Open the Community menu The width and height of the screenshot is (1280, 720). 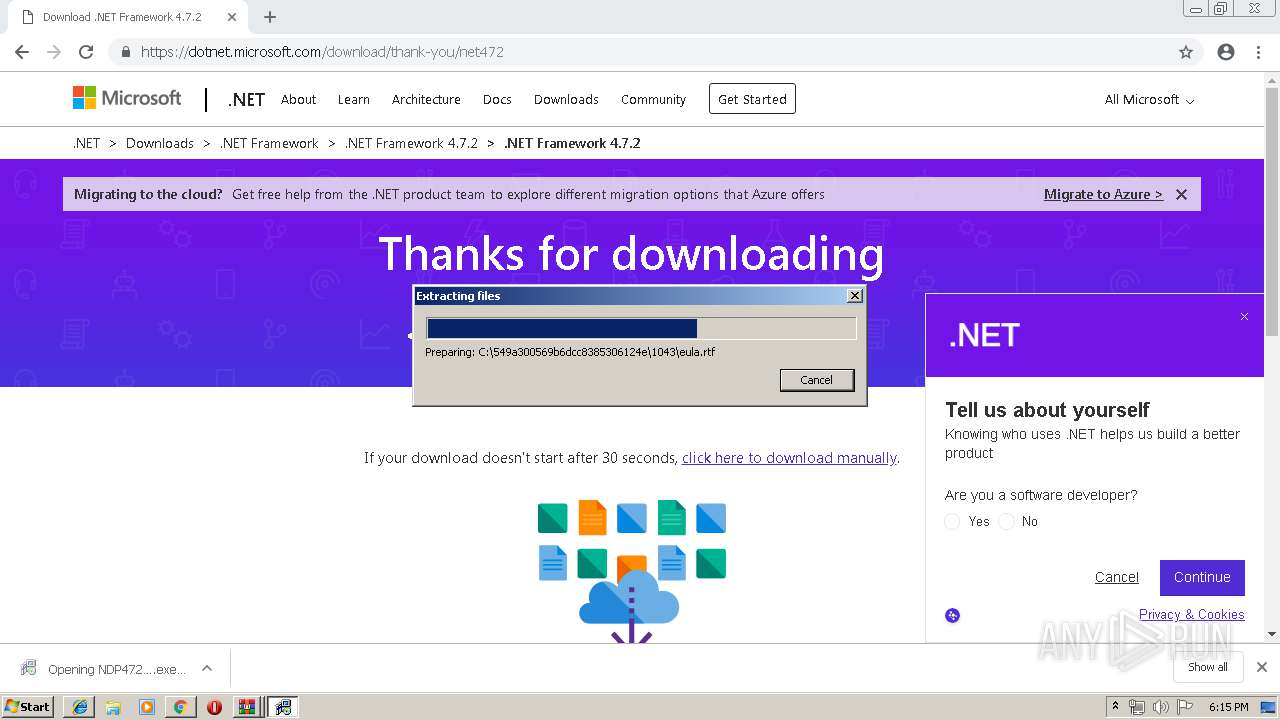pos(653,99)
